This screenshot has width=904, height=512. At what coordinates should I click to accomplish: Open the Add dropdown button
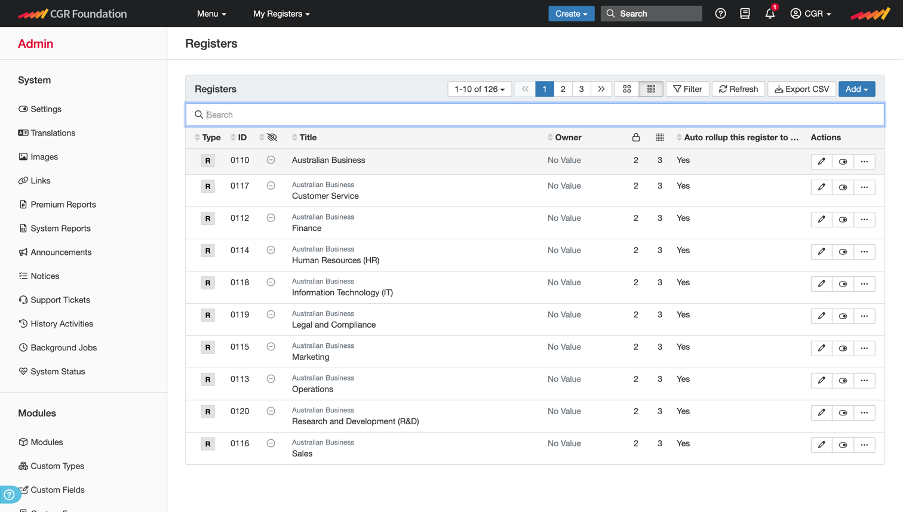click(857, 89)
